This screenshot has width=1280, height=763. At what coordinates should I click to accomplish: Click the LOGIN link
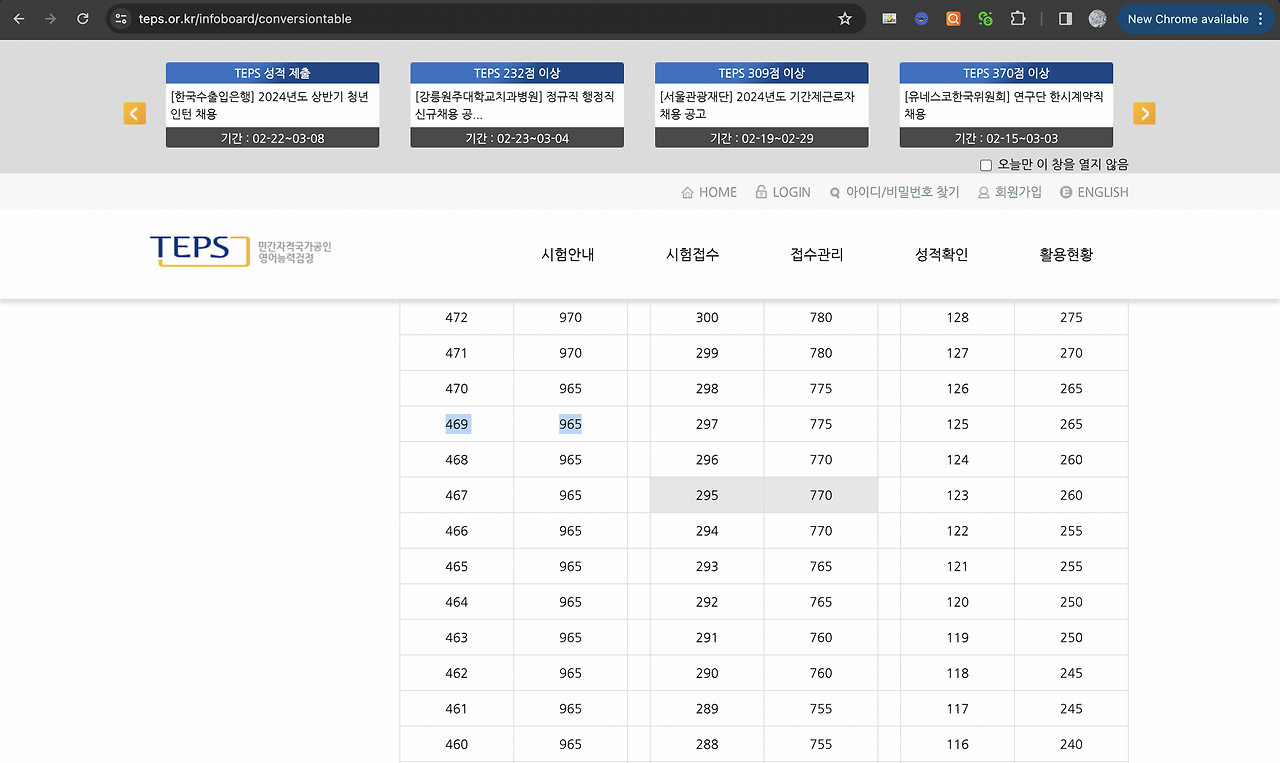point(791,192)
